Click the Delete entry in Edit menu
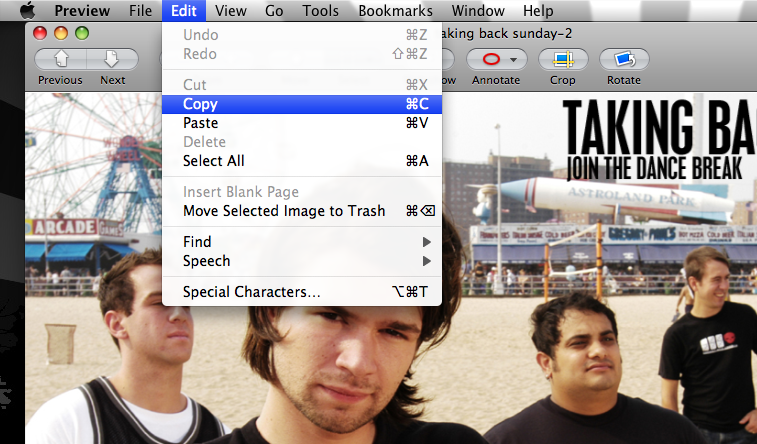The width and height of the screenshot is (757, 444). coord(302,142)
